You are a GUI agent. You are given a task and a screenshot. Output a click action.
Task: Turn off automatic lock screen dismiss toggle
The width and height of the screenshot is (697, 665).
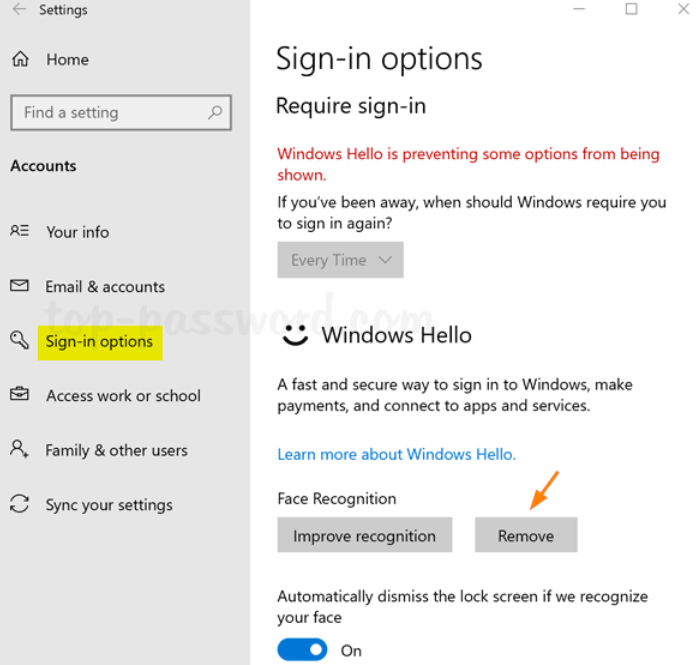pyautogui.click(x=302, y=650)
